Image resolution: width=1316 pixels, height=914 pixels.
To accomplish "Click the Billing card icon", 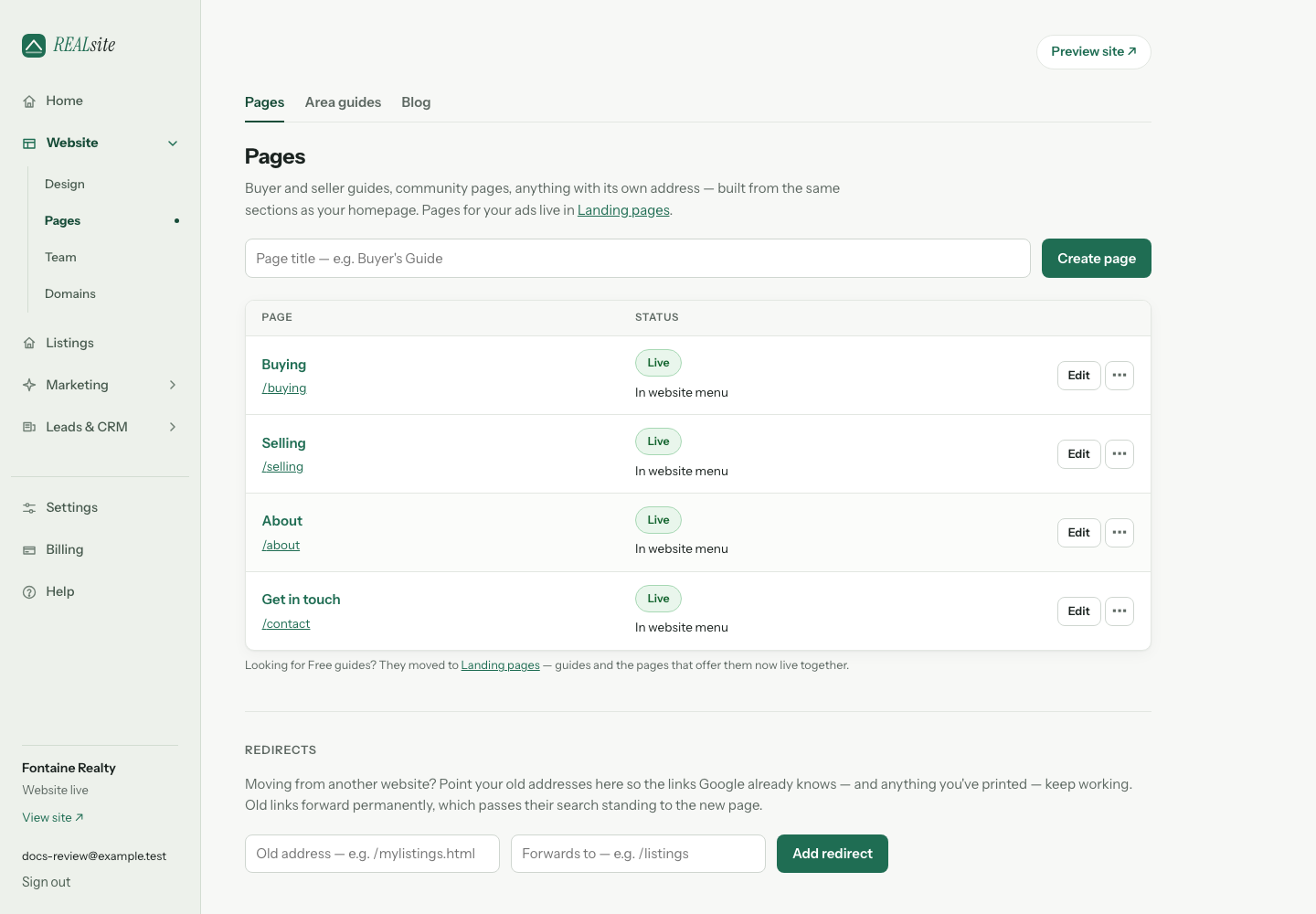I will 29,550.
